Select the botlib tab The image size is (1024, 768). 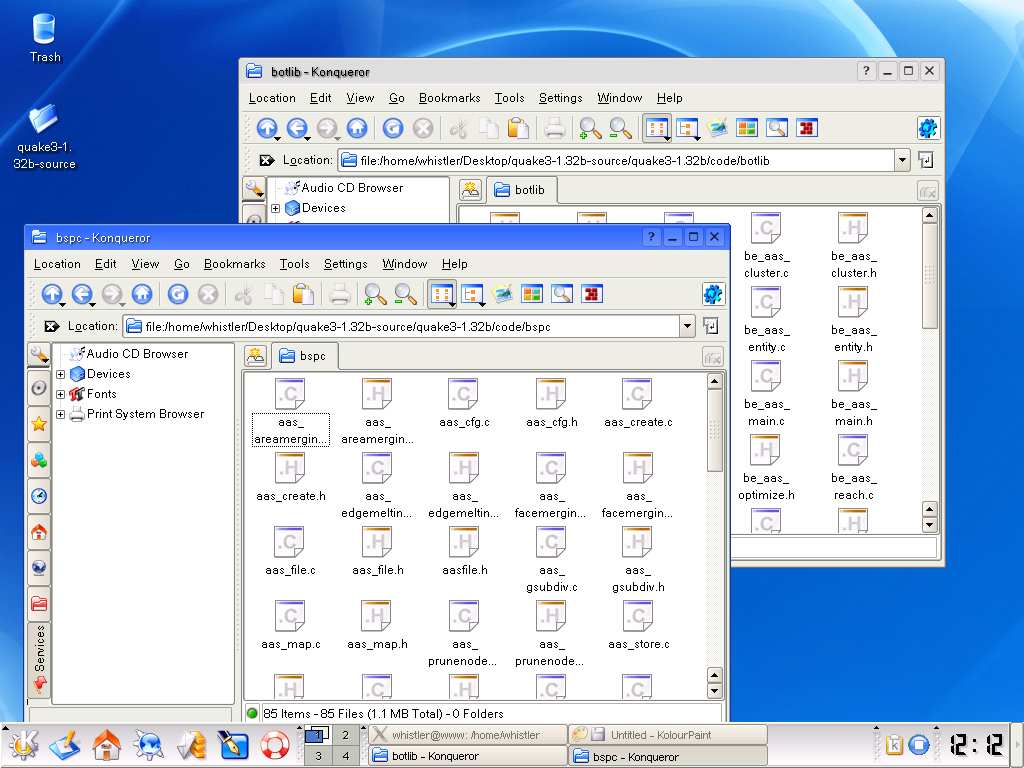(x=520, y=190)
